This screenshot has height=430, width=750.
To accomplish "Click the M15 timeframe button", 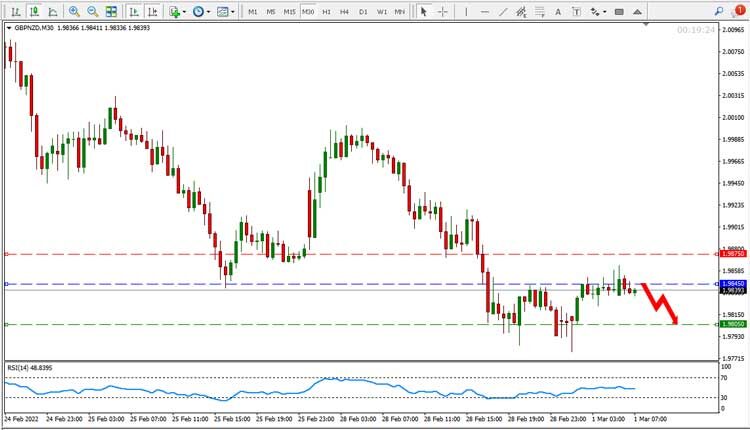I will click(289, 12).
